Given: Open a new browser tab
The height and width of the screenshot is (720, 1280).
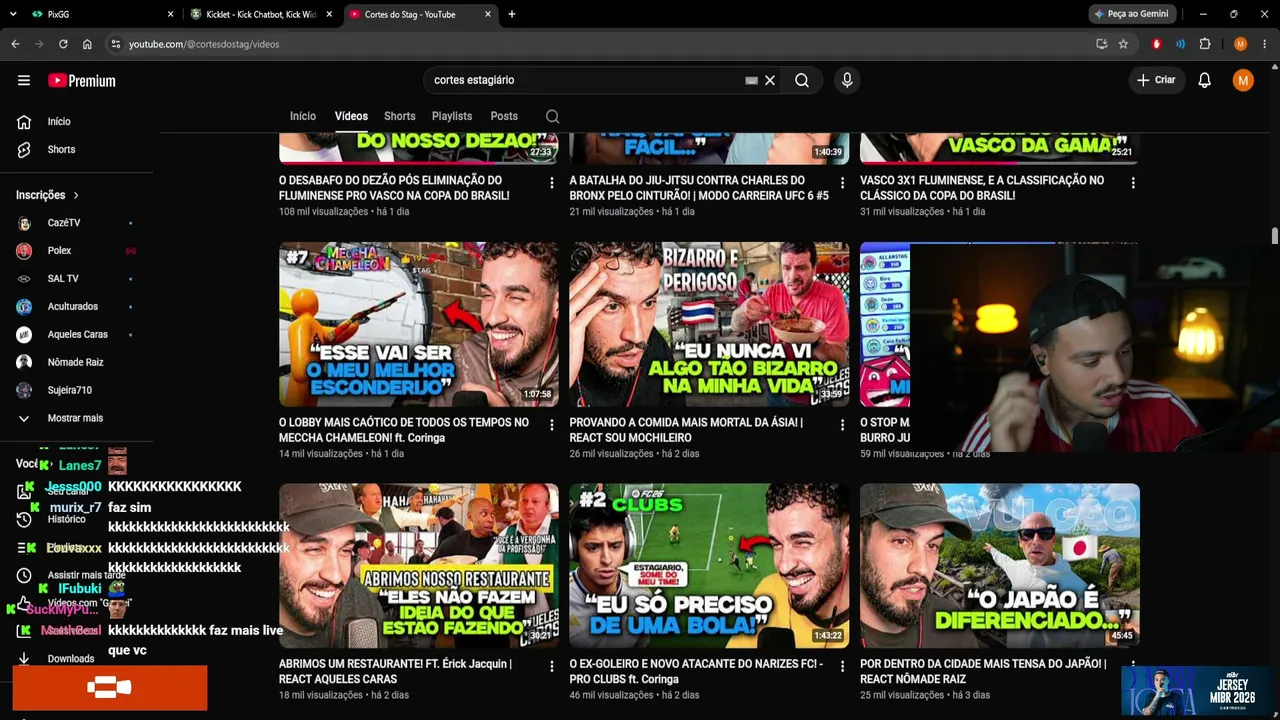Looking at the screenshot, I should coord(512,14).
